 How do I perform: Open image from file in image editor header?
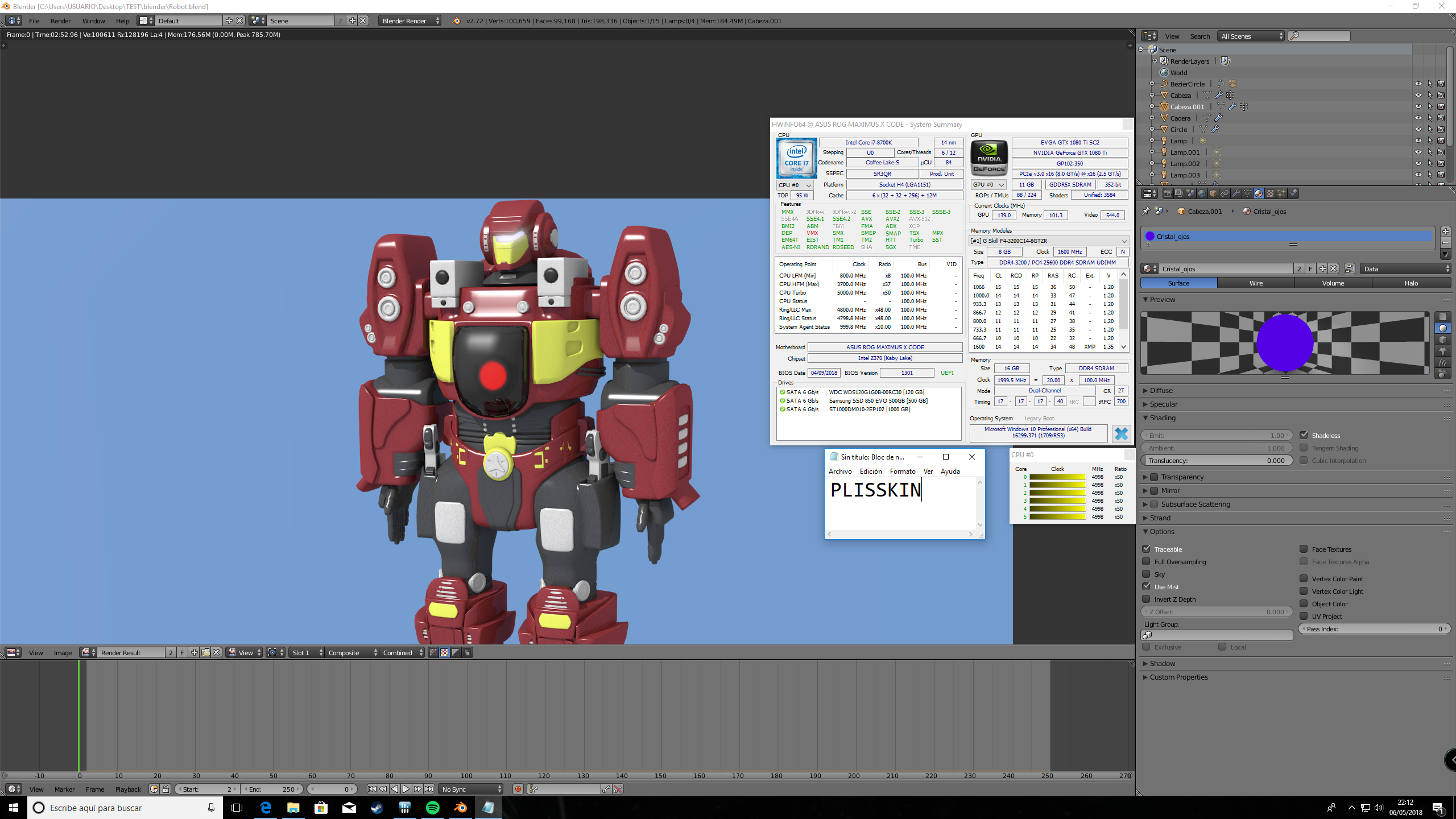[205, 652]
